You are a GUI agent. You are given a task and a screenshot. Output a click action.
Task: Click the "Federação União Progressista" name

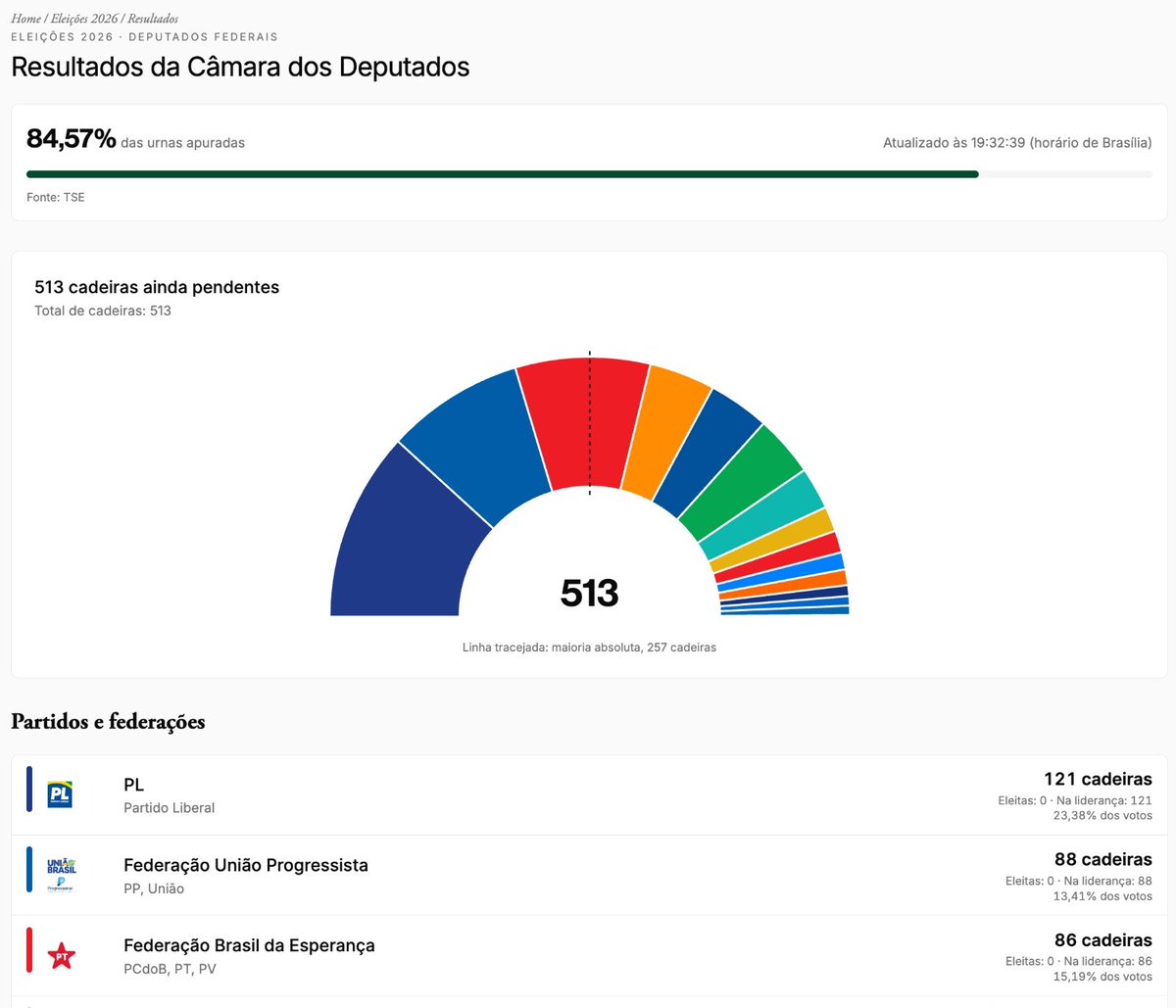click(x=246, y=865)
